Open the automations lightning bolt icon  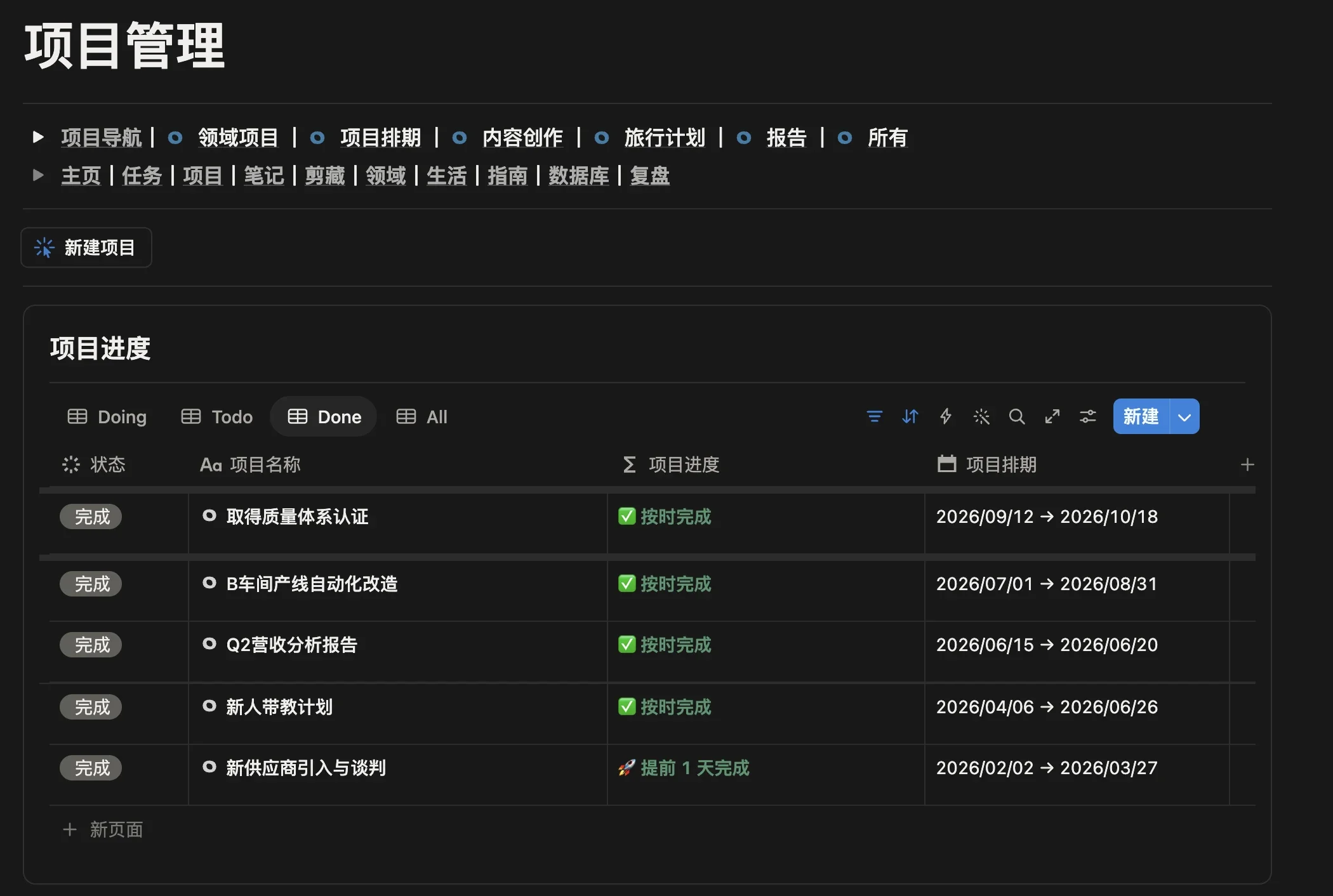pyautogui.click(x=945, y=416)
